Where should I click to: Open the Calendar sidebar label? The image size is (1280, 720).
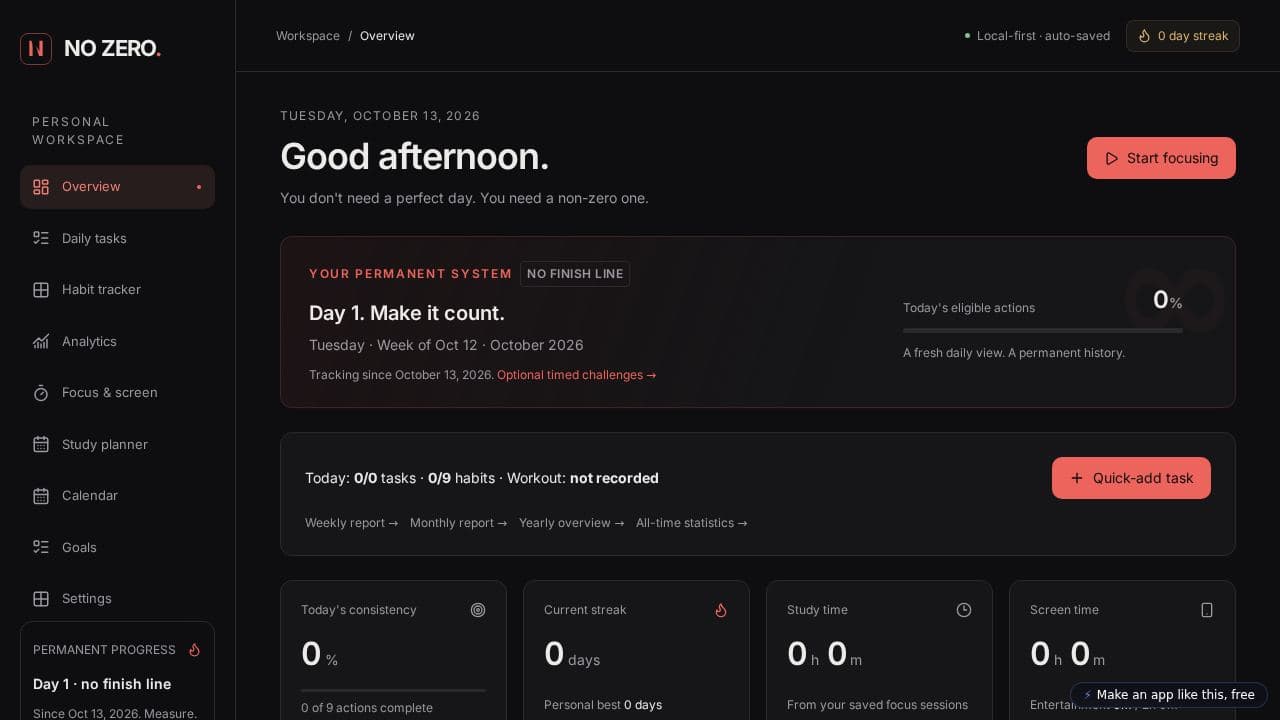click(x=90, y=496)
